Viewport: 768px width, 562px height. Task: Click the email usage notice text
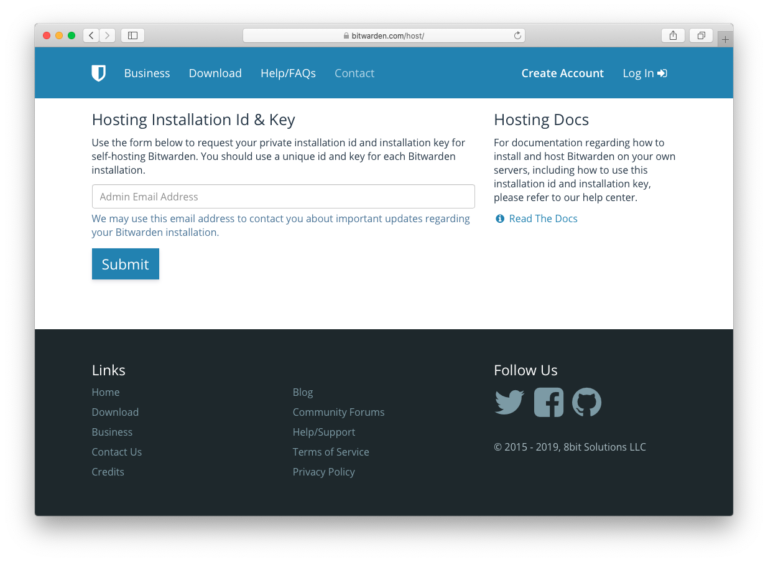point(281,225)
